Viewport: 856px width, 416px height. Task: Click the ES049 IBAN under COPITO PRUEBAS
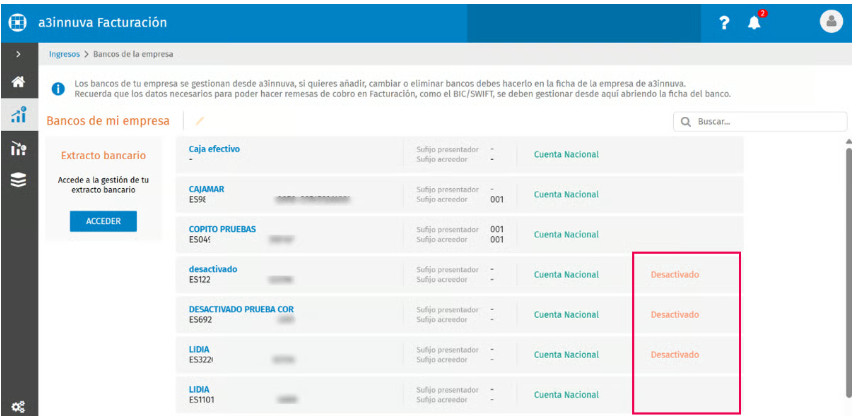tap(200, 239)
